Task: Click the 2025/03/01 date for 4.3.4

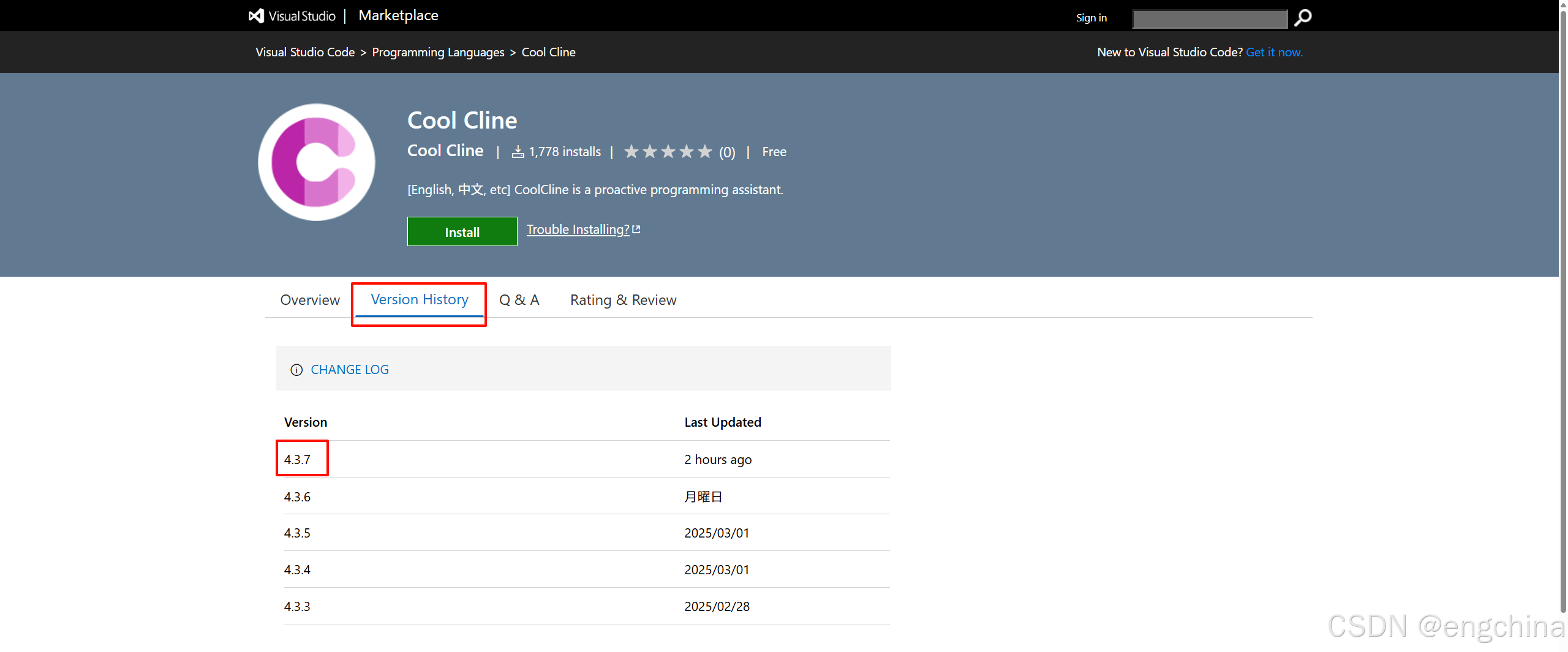Action: [717, 570]
